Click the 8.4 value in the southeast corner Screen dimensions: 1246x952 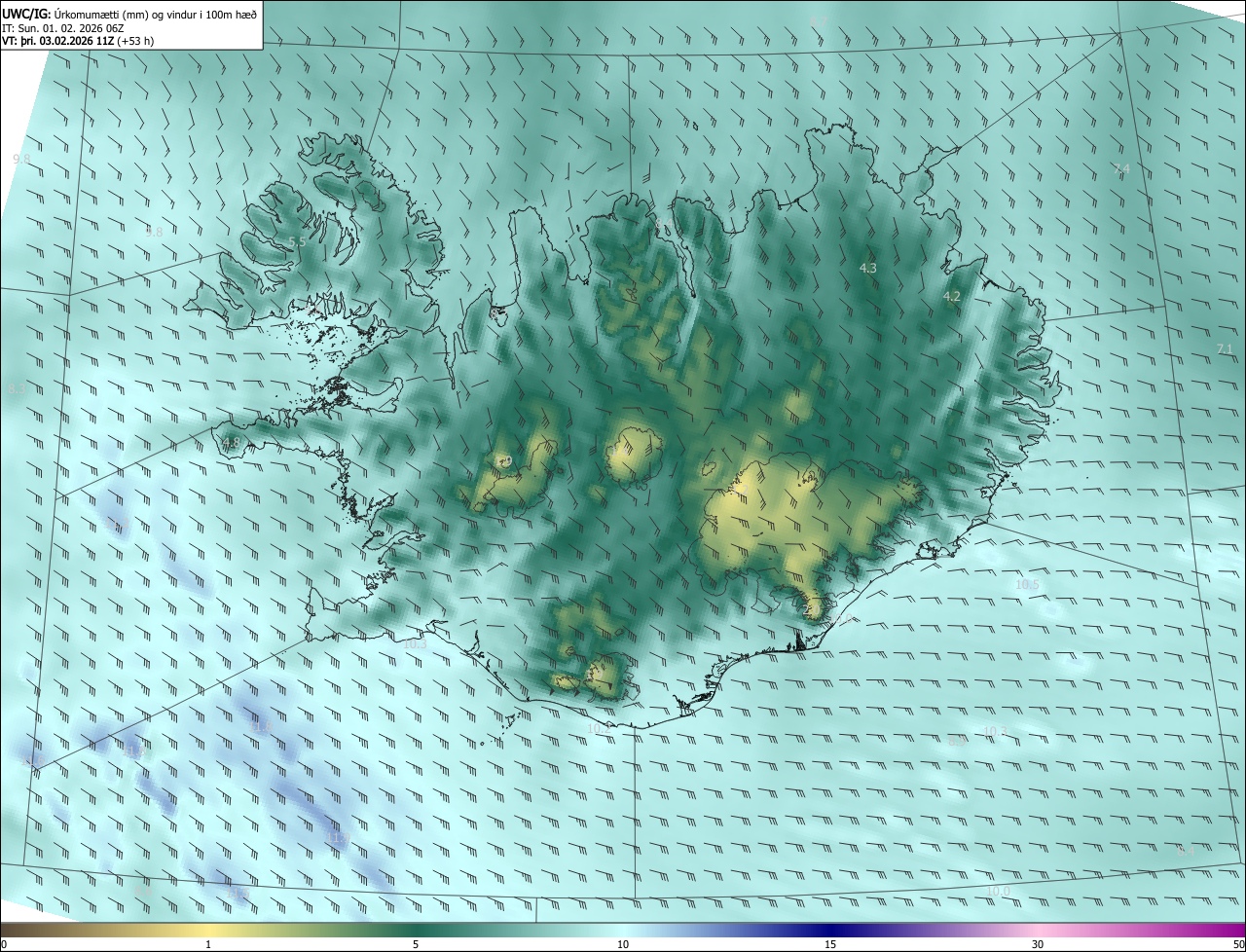[x=1186, y=851]
